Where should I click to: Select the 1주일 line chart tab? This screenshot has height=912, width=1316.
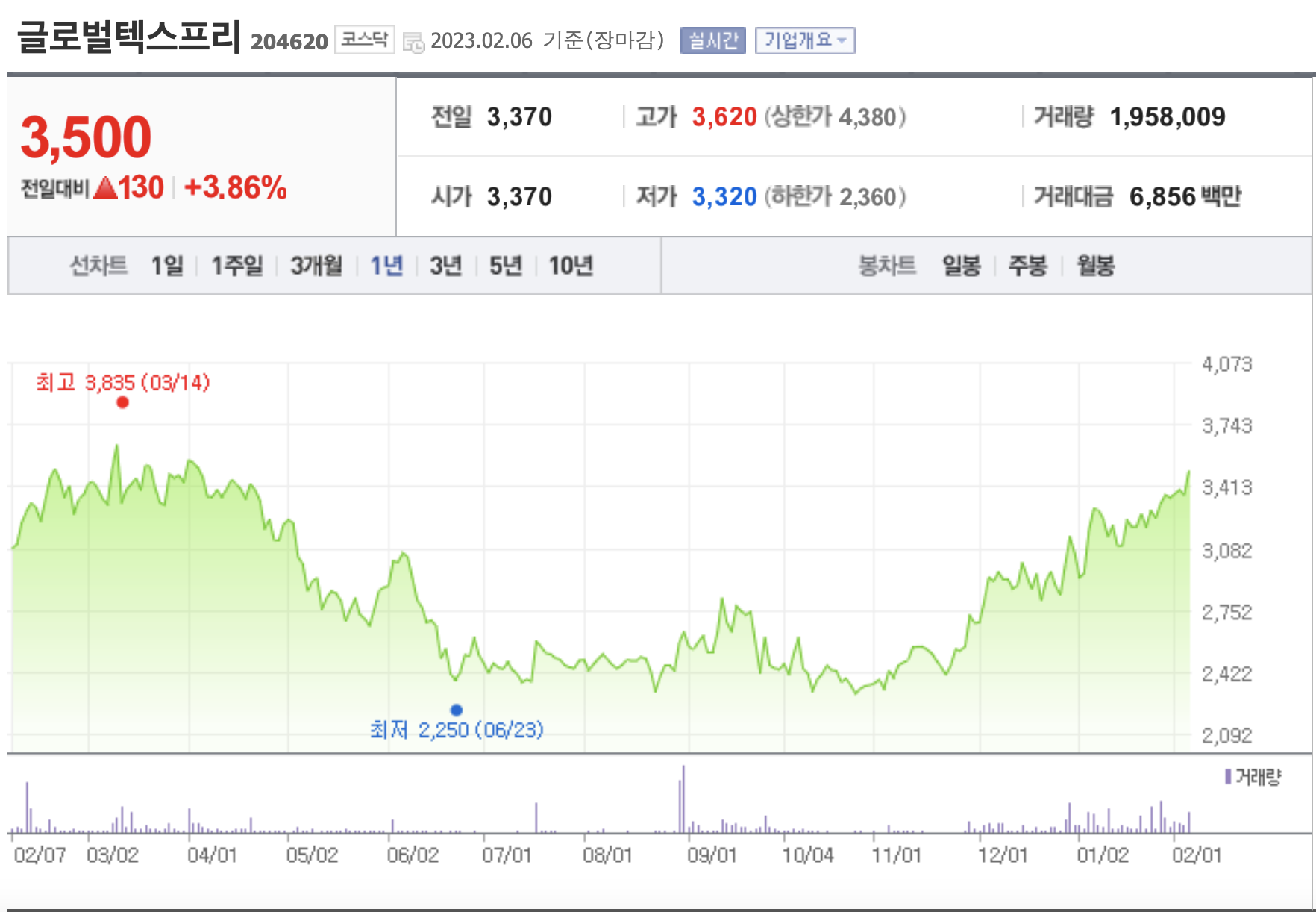click(x=237, y=266)
